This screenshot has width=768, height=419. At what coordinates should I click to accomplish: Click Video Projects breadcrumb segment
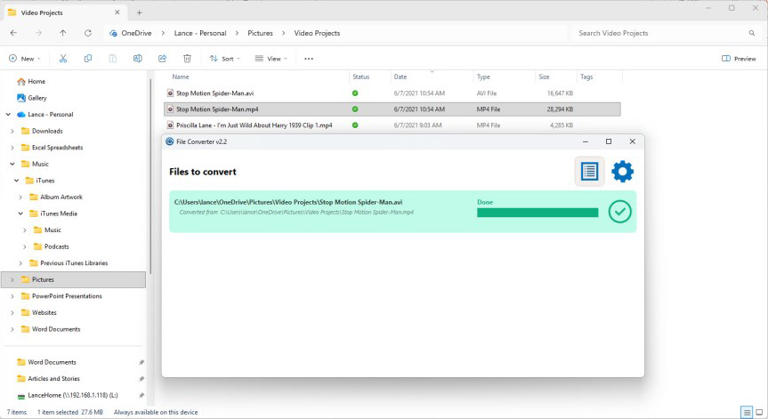[x=317, y=33]
